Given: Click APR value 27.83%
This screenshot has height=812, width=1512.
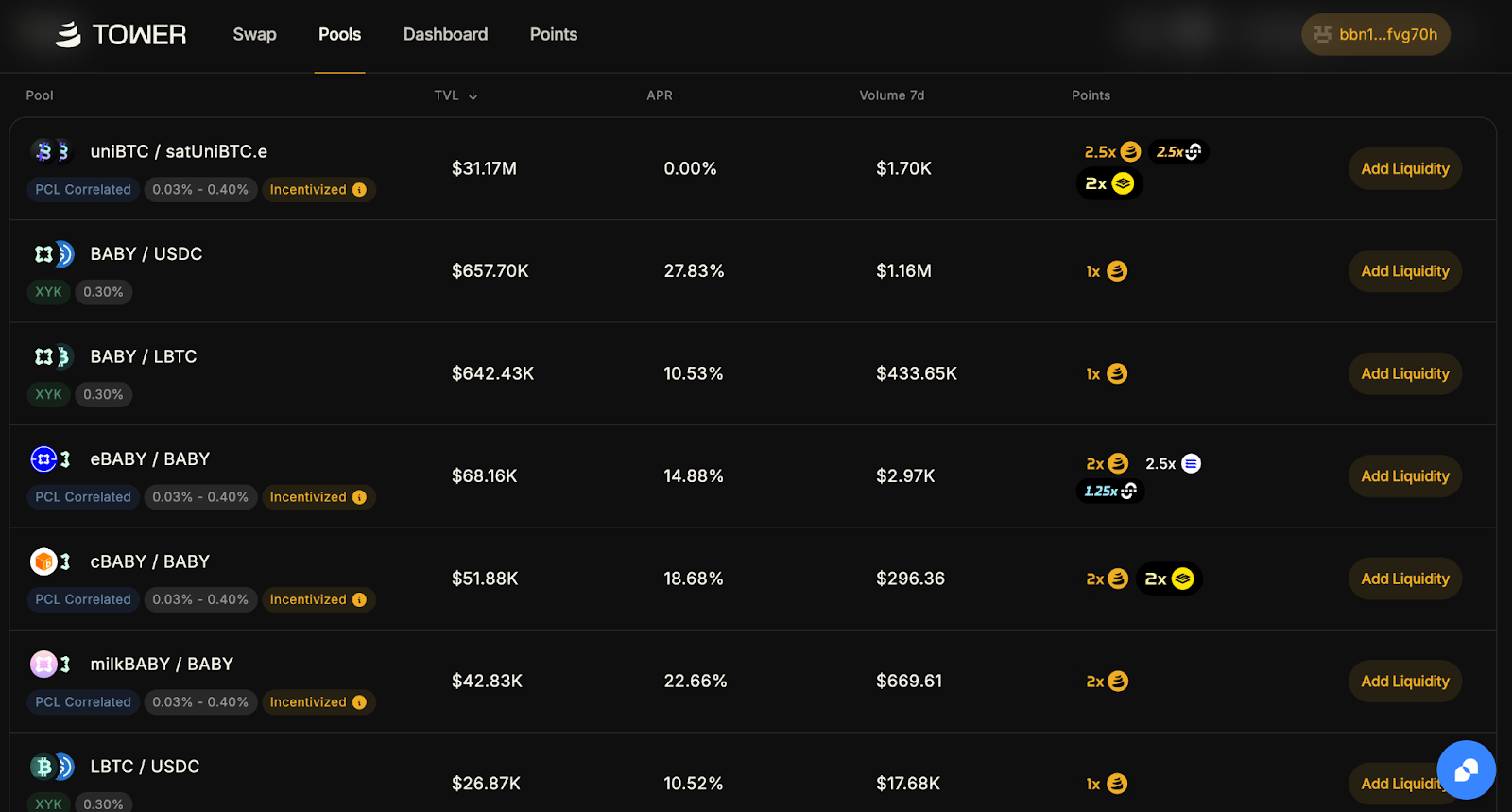Looking at the screenshot, I should [694, 271].
